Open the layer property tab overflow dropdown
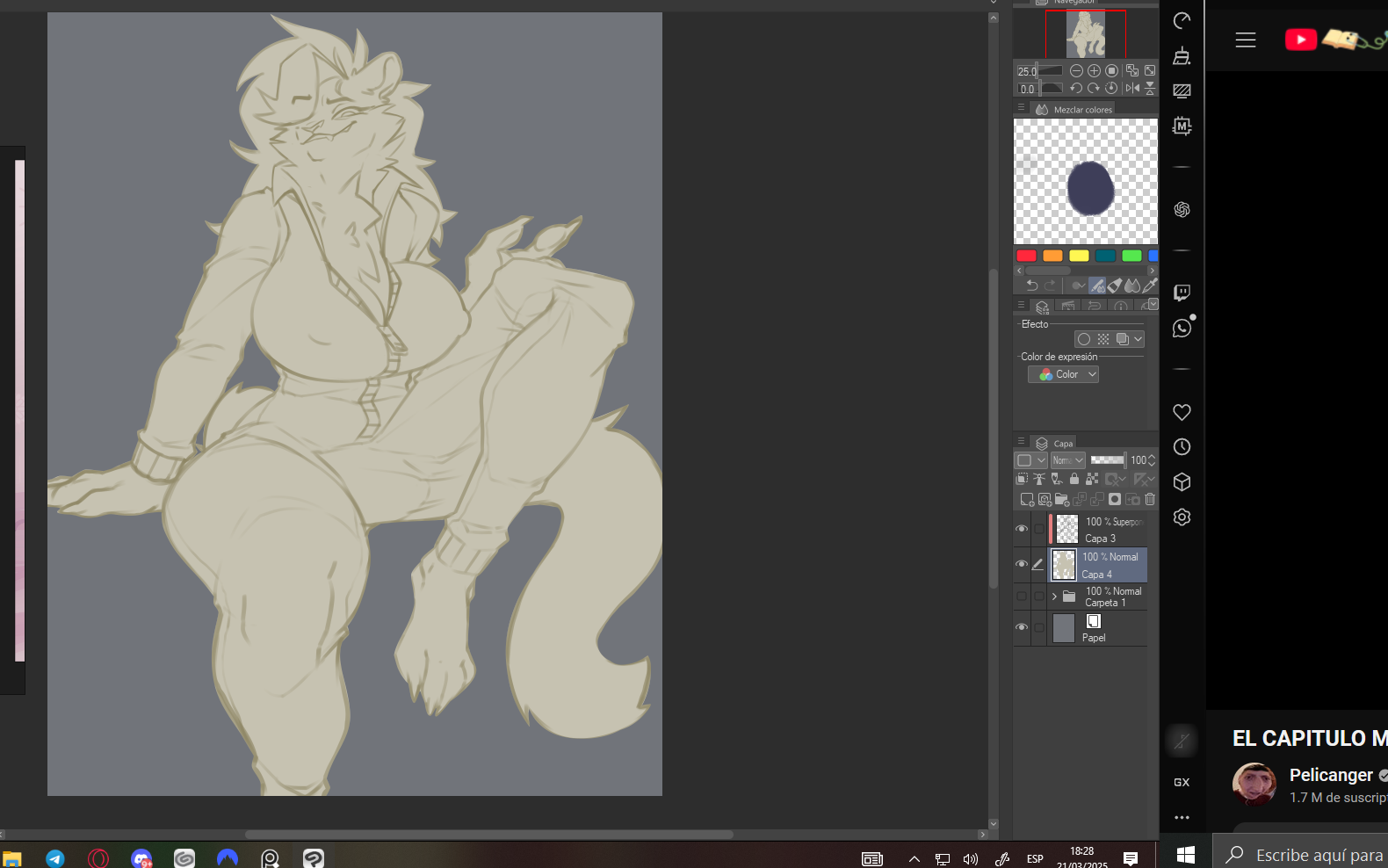Screen dimensions: 1388x868 (x=1153, y=304)
